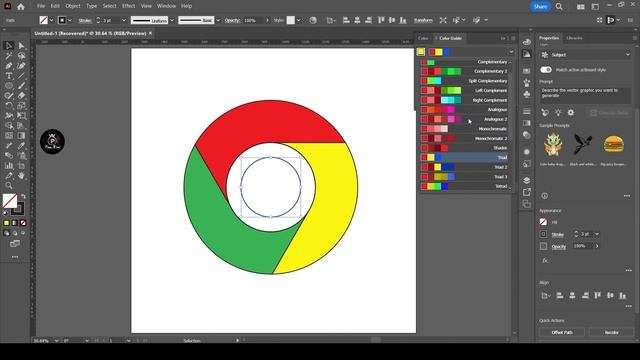Click the Transform link in control bar

[423, 20]
